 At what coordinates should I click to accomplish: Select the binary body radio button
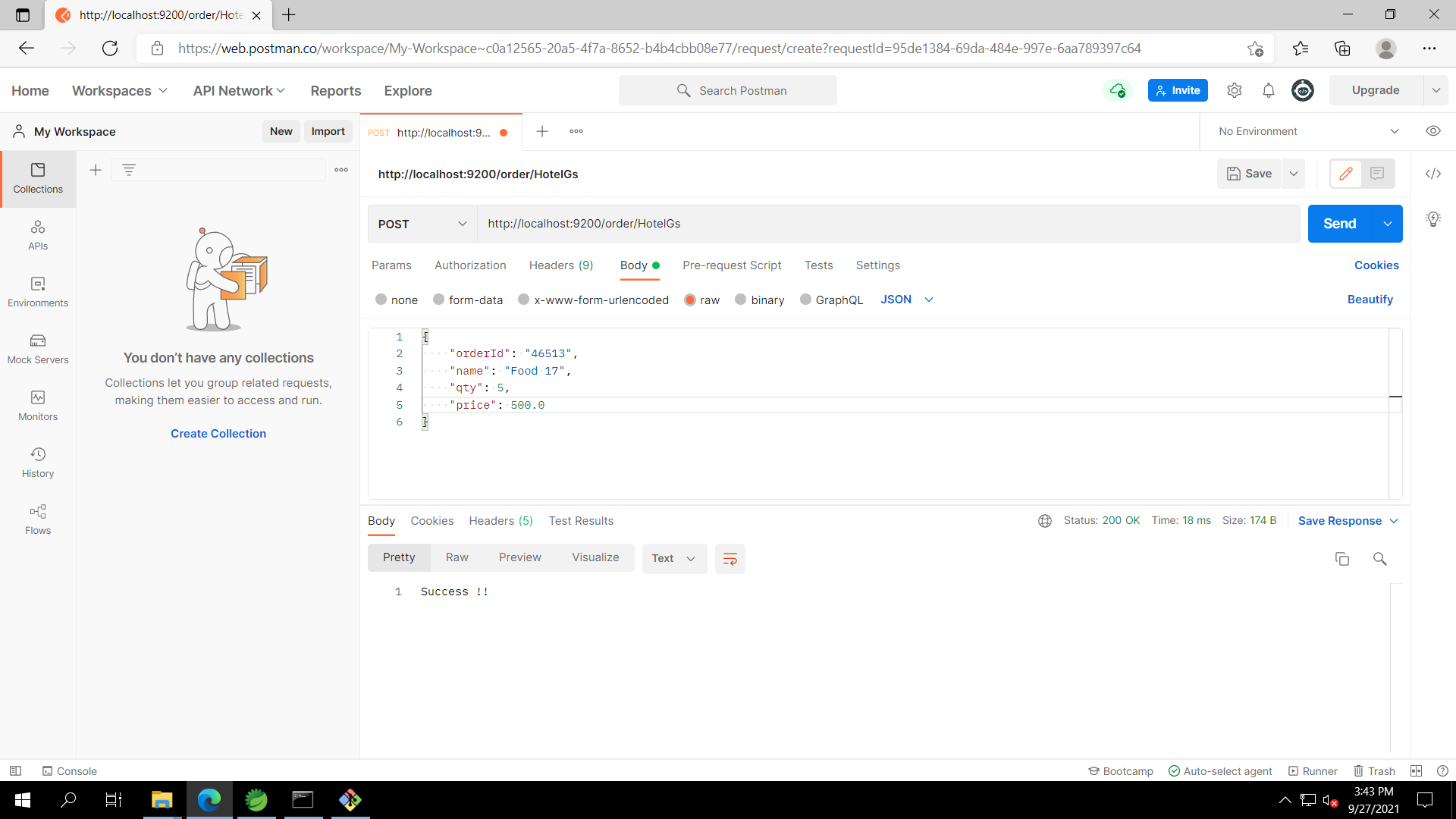click(740, 300)
